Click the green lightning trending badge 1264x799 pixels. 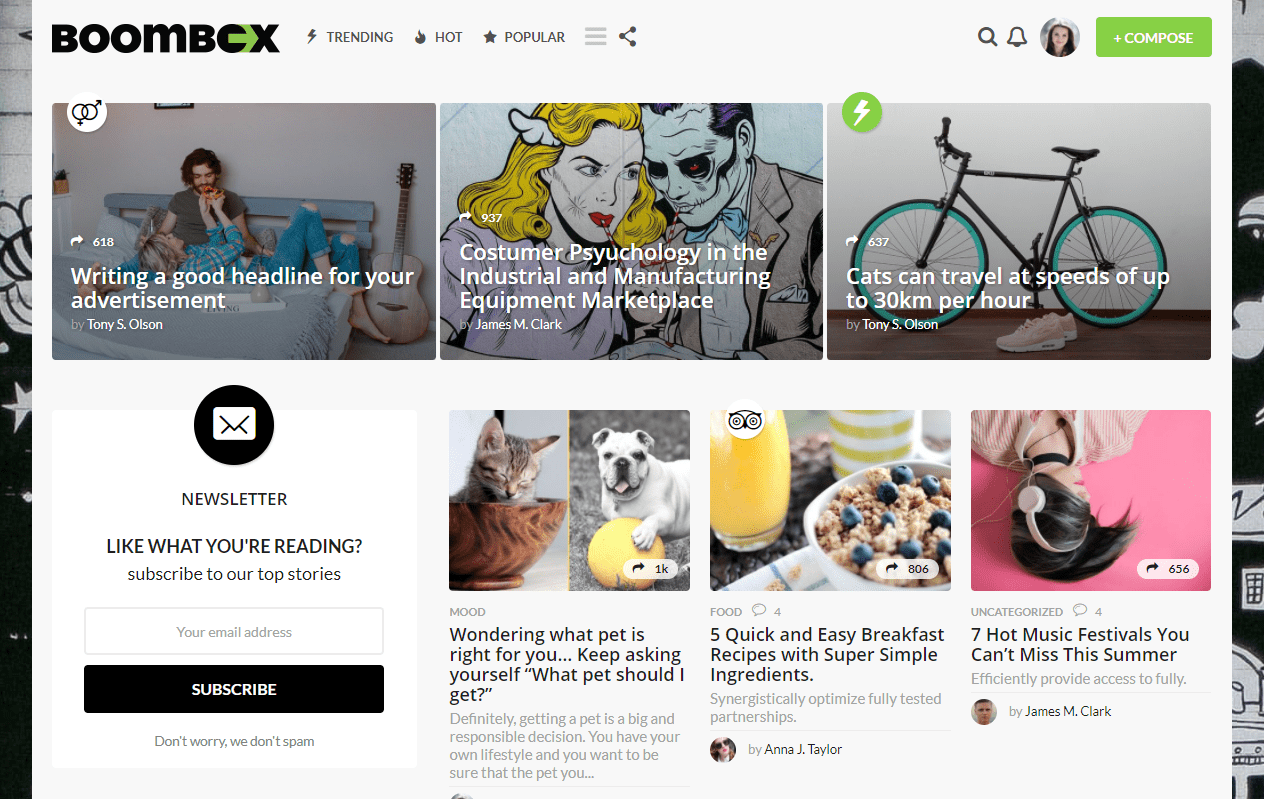(862, 111)
